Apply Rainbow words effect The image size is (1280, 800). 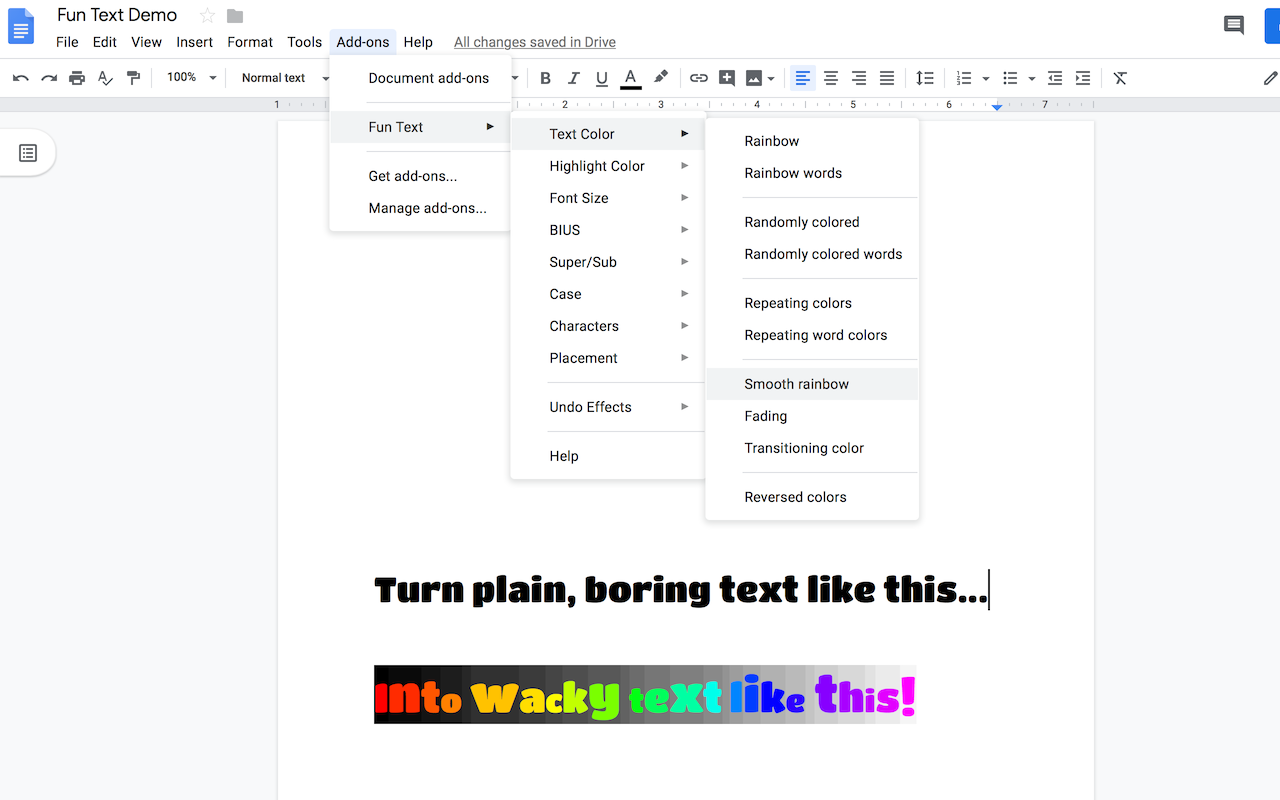point(812,173)
